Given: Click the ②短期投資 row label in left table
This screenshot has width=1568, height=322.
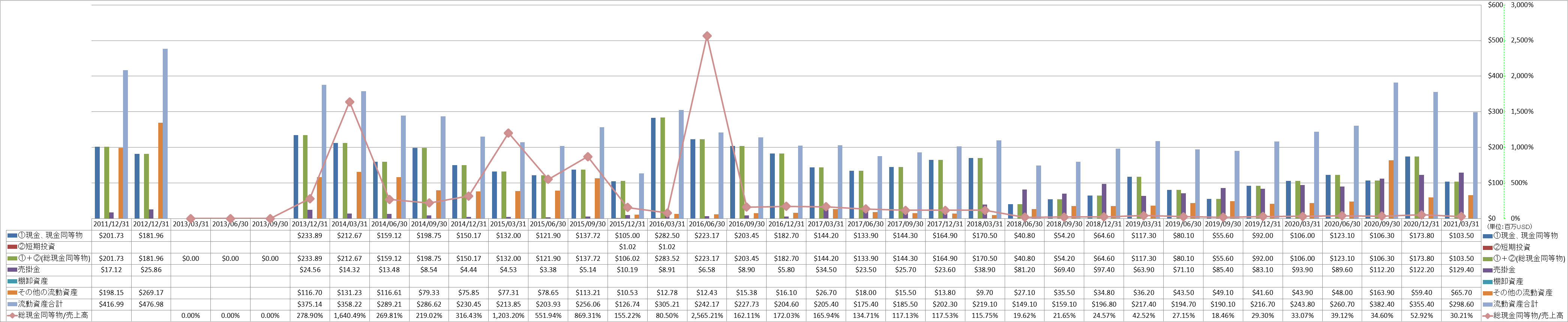Looking at the screenshot, I should click(x=37, y=247).
